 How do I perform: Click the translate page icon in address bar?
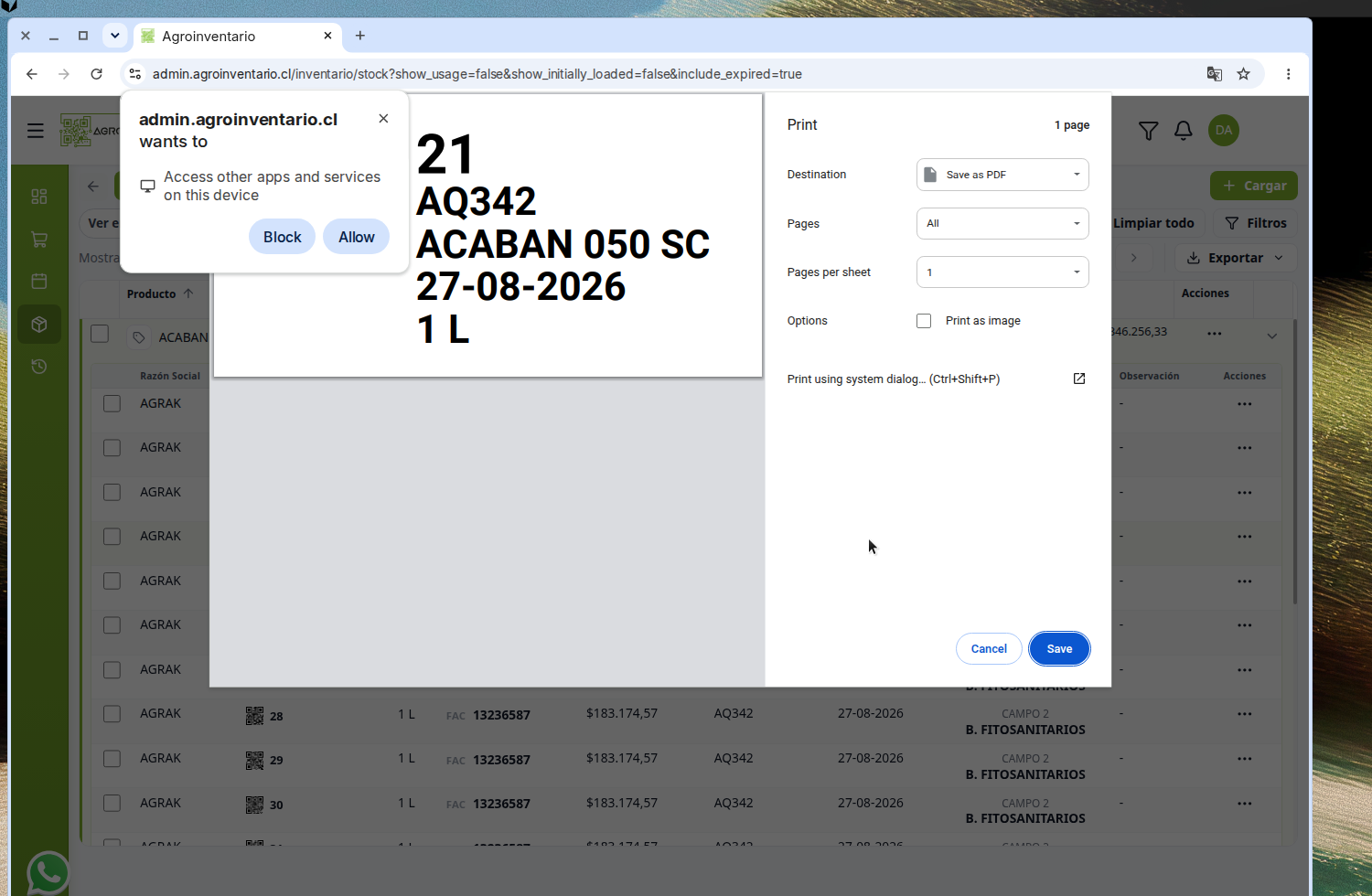[x=1215, y=74]
